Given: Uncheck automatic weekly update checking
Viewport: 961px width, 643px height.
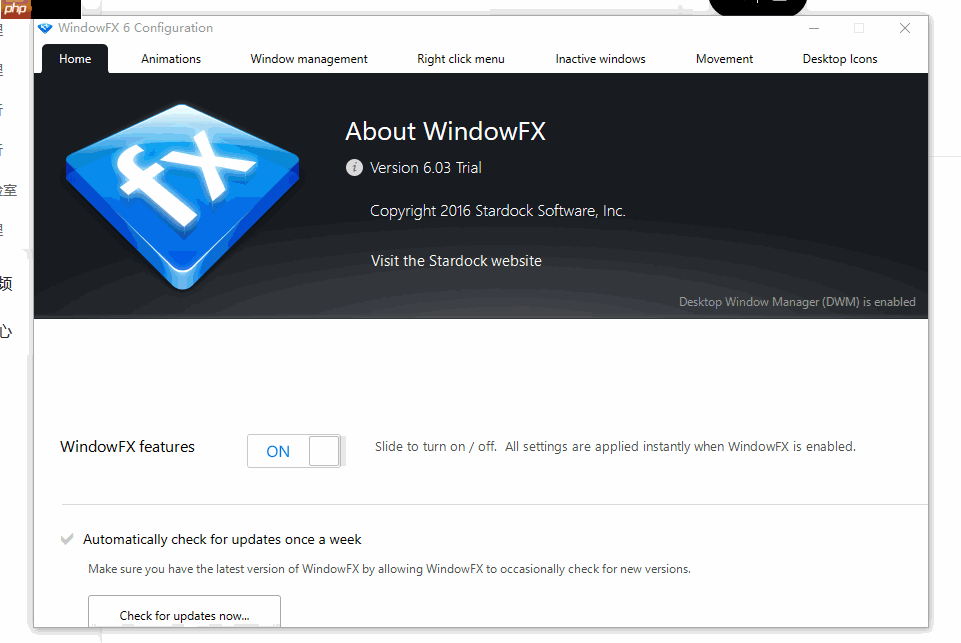Looking at the screenshot, I should 67,539.
